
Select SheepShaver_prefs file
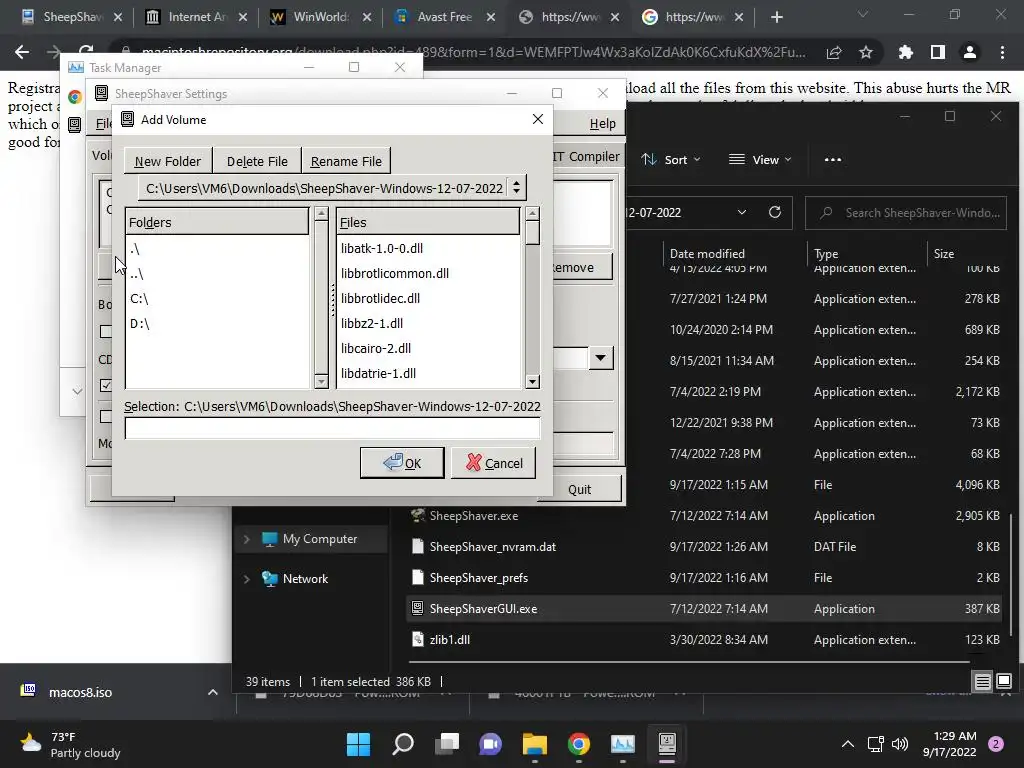[x=479, y=578]
